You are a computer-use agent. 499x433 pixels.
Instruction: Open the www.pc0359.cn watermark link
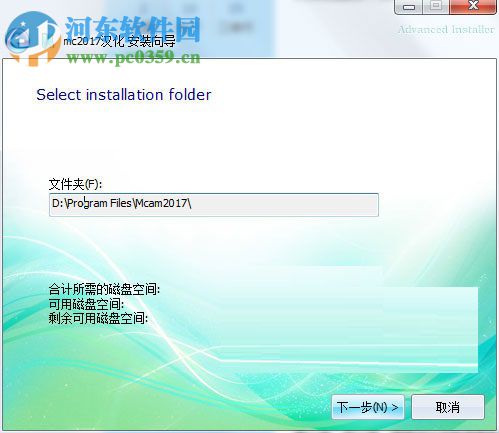pyautogui.click(x=133, y=58)
